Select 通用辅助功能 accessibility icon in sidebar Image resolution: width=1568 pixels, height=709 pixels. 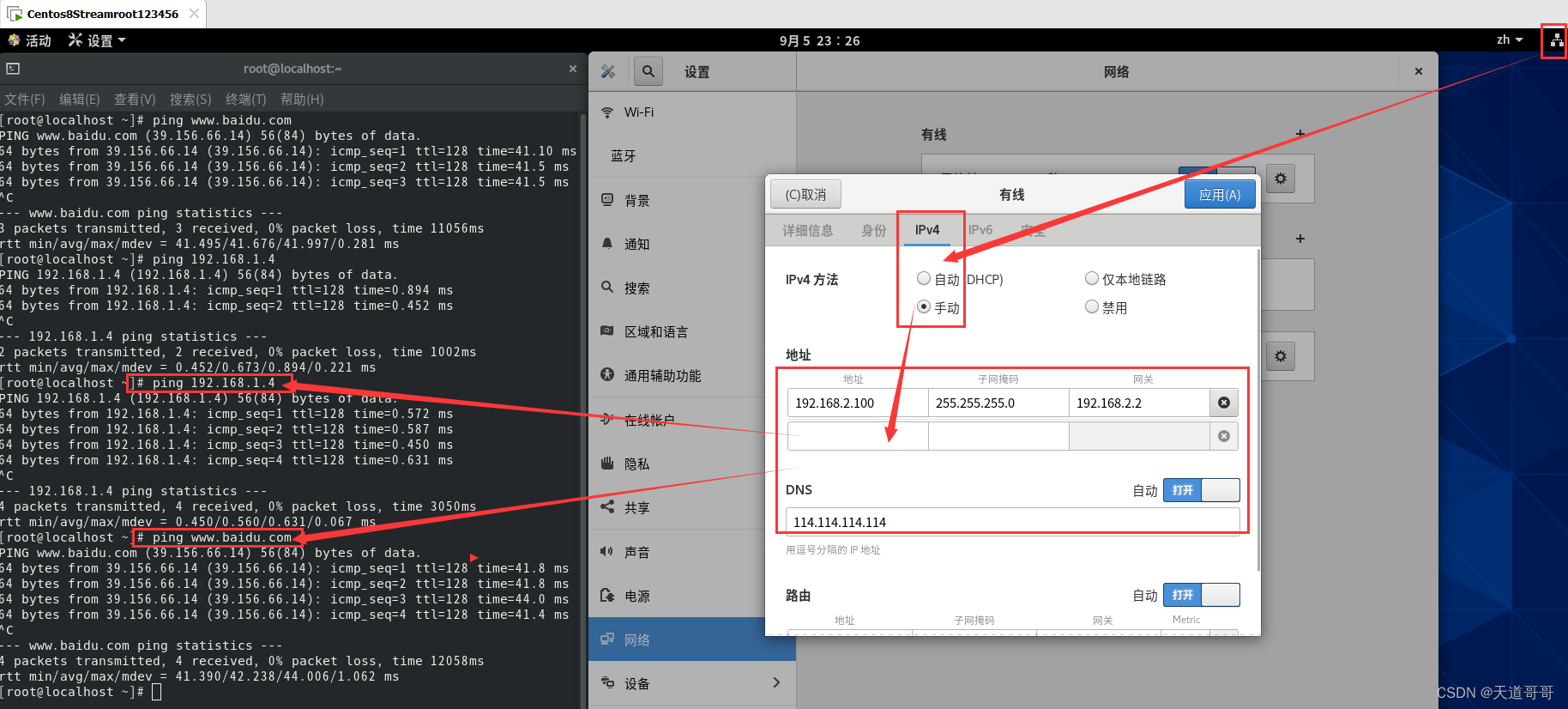pyautogui.click(x=607, y=375)
